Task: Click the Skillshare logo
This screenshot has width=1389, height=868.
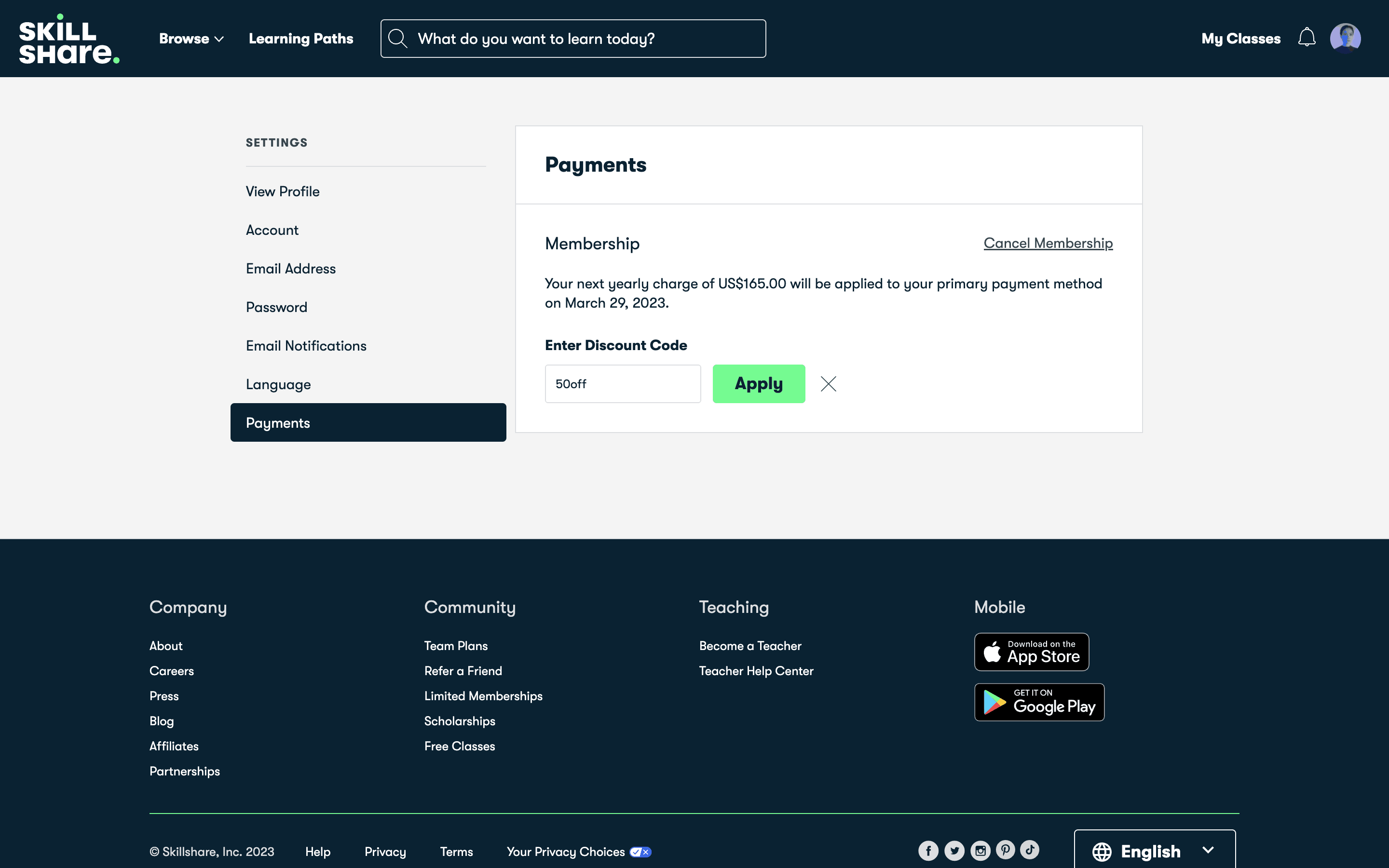Action: point(69,39)
